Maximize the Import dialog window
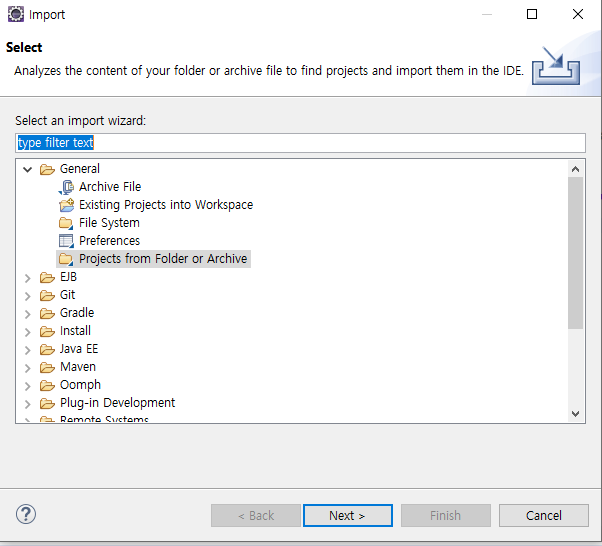The image size is (602, 546). (x=532, y=14)
